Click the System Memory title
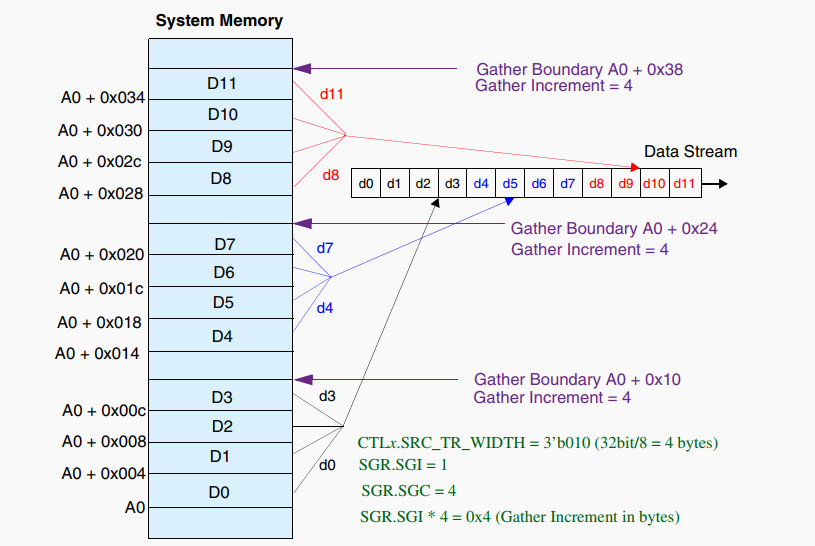This screenshot has height=546, width=815. [x=219, y=20]
